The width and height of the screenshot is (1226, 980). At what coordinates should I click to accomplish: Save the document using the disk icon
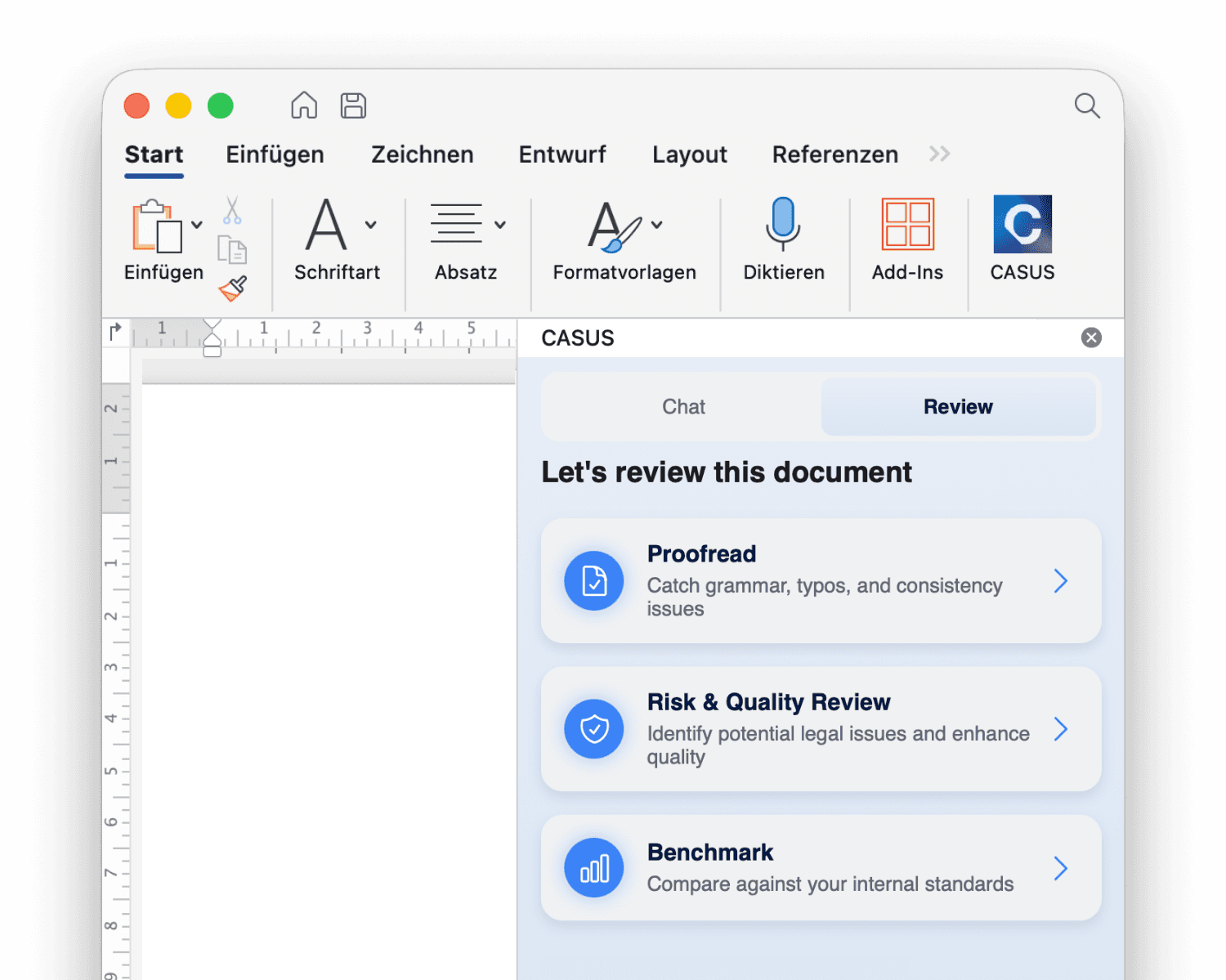click(353, 105)
